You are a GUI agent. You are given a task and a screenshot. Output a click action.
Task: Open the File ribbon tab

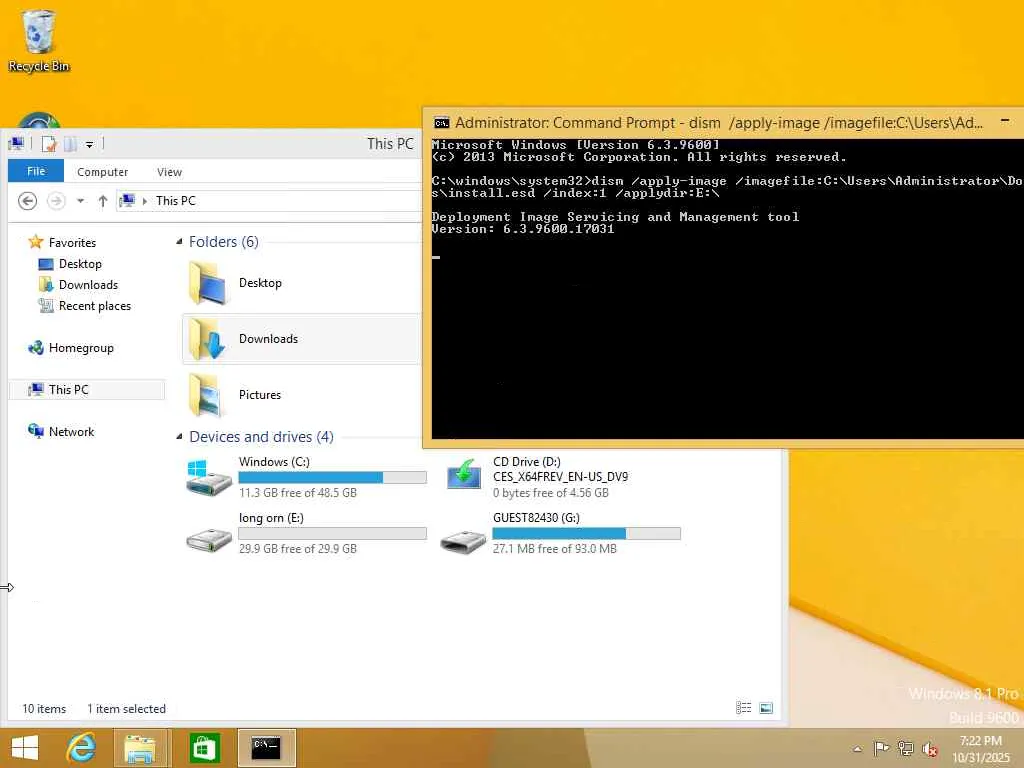coord(36,171)
